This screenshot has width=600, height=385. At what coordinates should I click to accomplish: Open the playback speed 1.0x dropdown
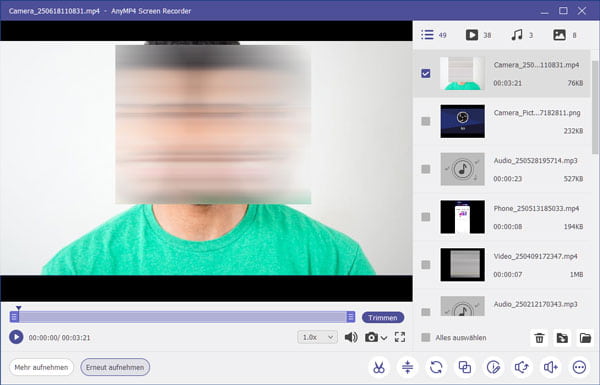point(317,337)
